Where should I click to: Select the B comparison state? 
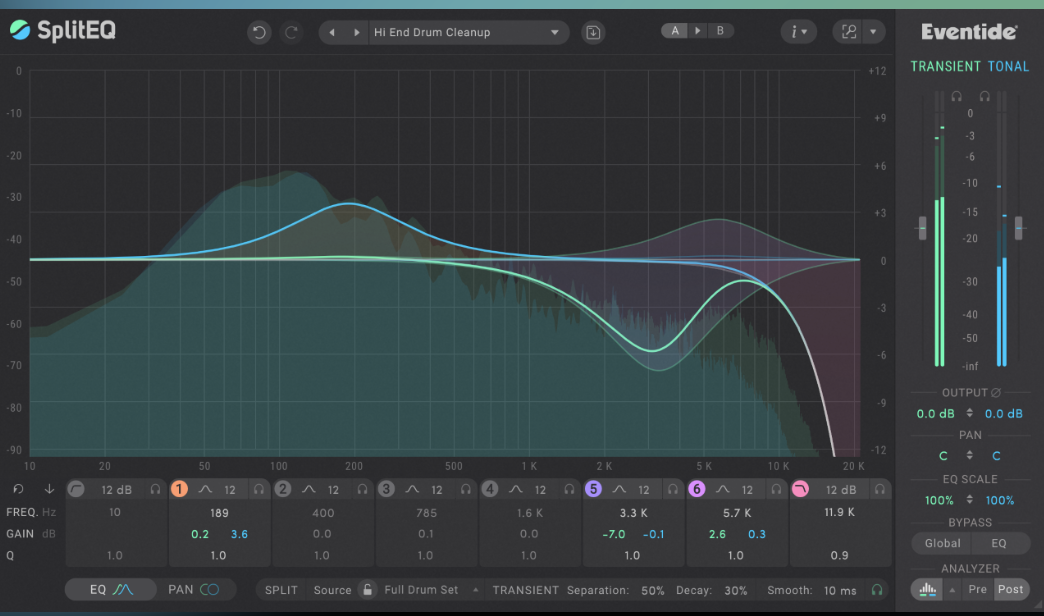pyautogui.click(x=720, y=31)
